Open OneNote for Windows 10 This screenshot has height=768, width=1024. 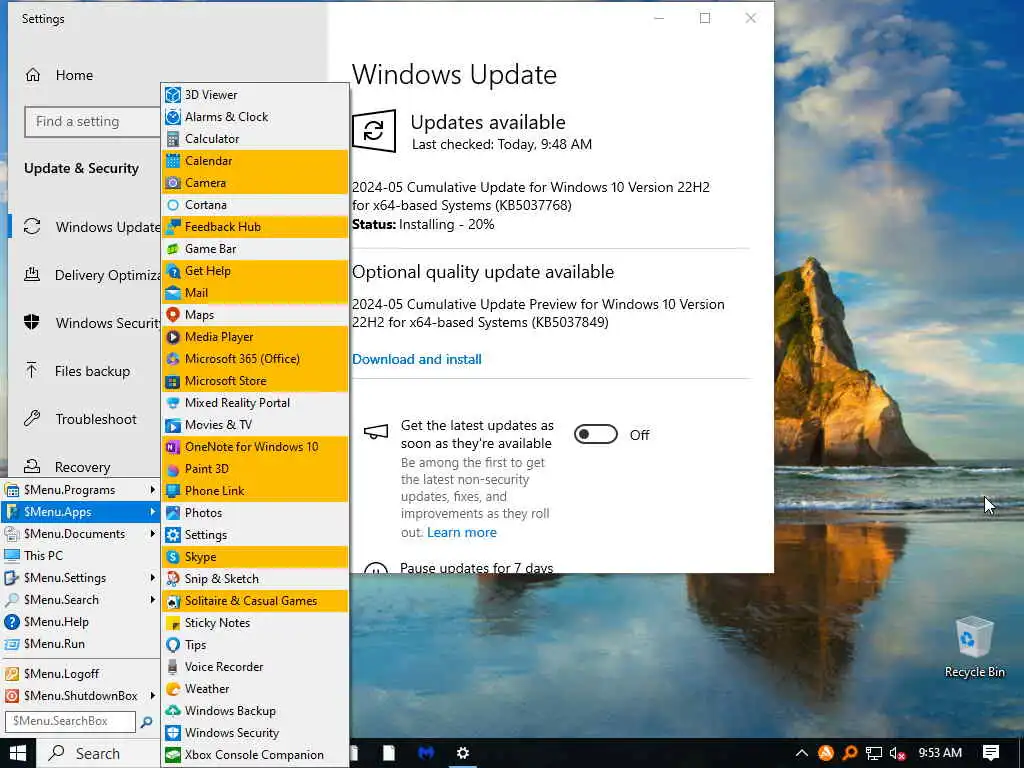255,447
